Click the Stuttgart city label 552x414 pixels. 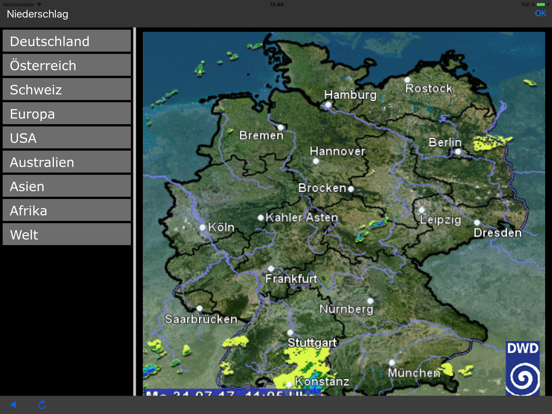click(x=312, y=343)
